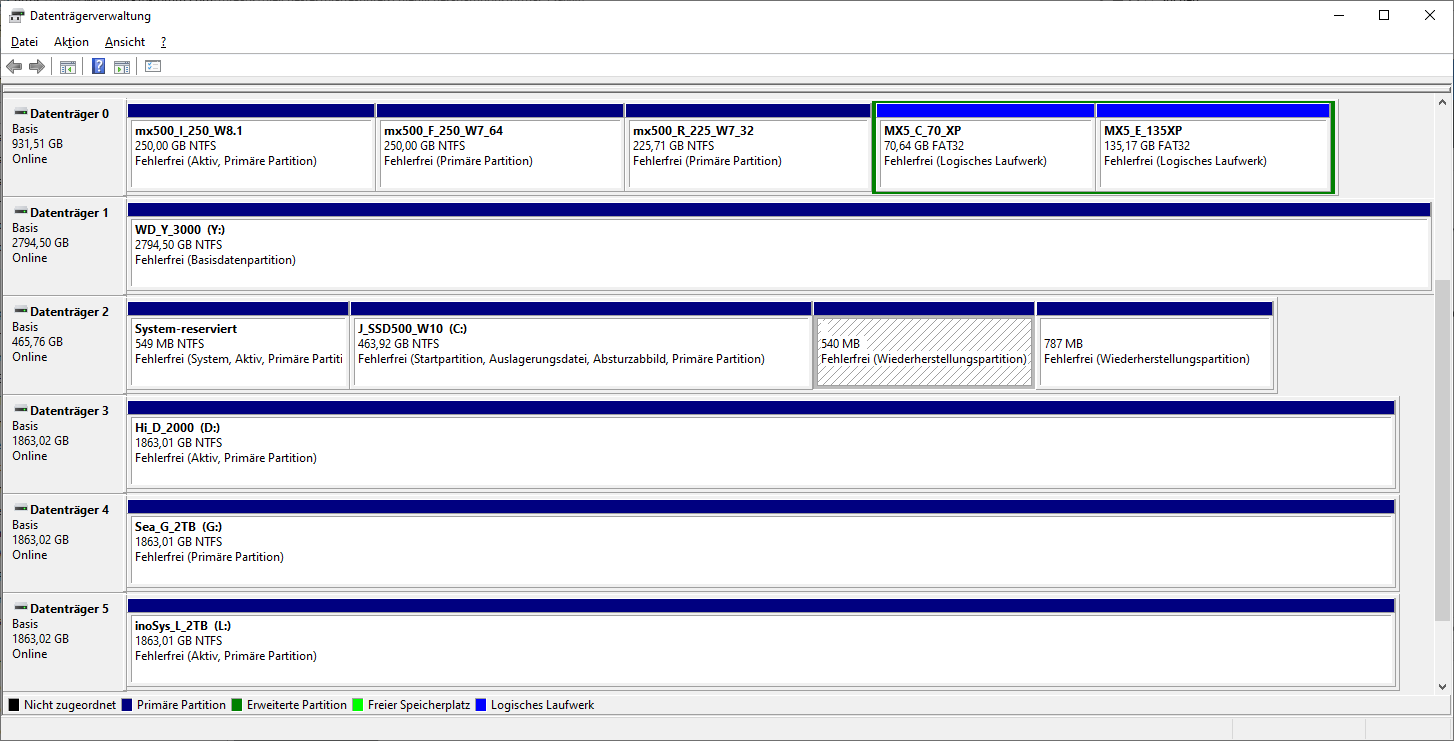Click the Erweiterte Partition green legend swatch
This screenshot has height=741, width=1454.
(237, 705)
